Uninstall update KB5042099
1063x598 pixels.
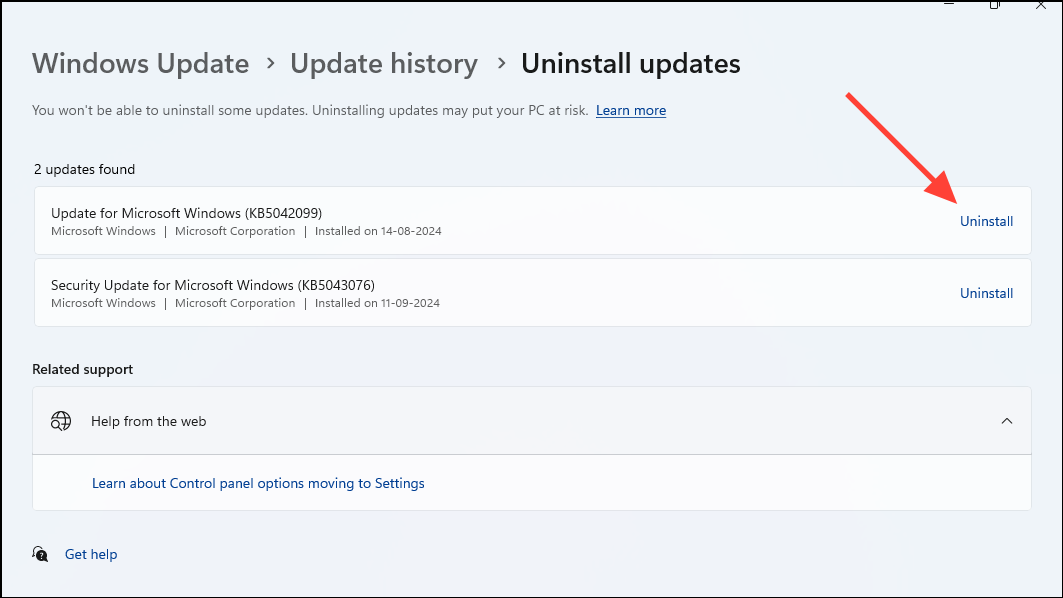pos(986,221)
